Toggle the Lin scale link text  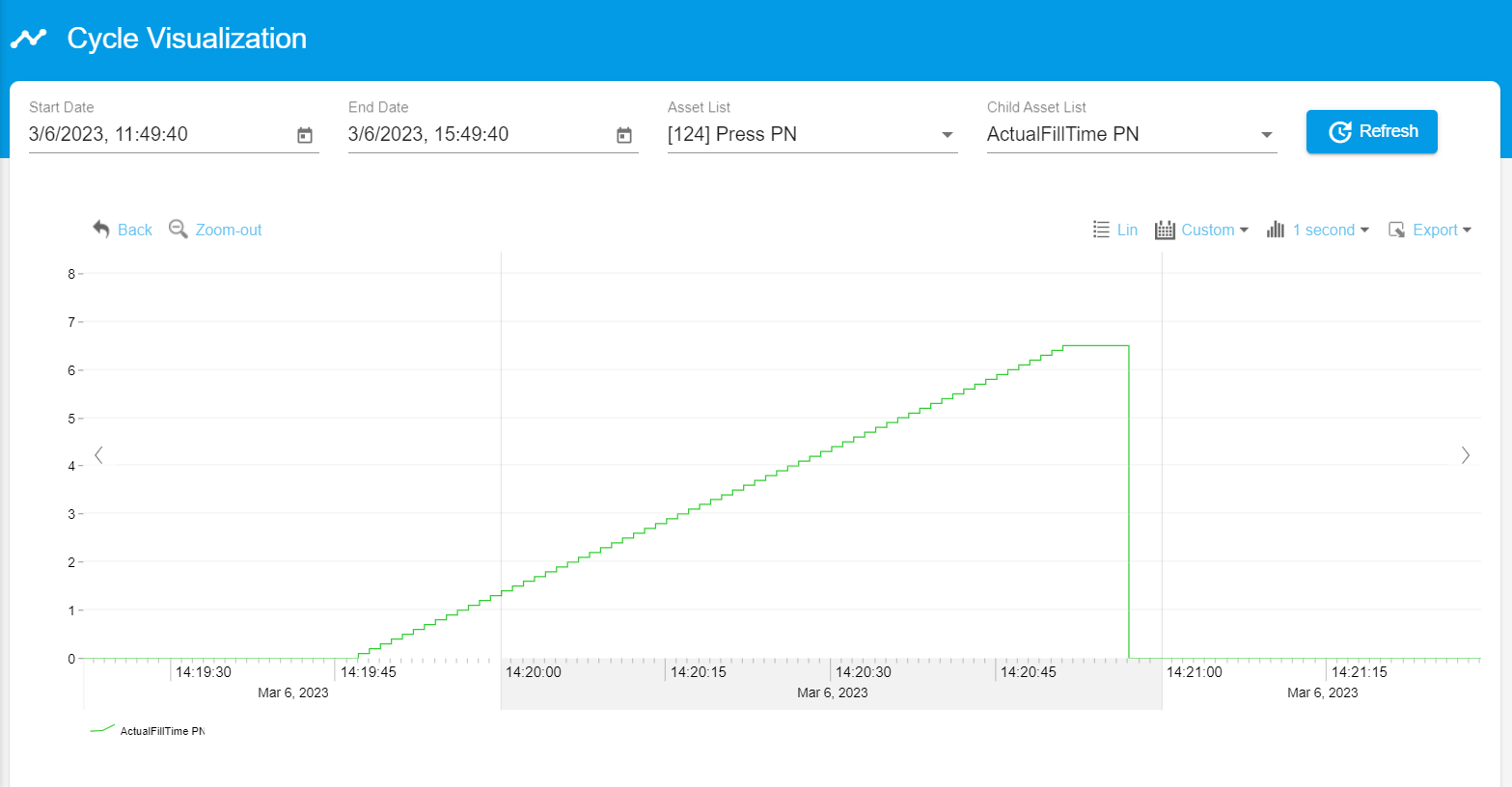[1127, 230]
